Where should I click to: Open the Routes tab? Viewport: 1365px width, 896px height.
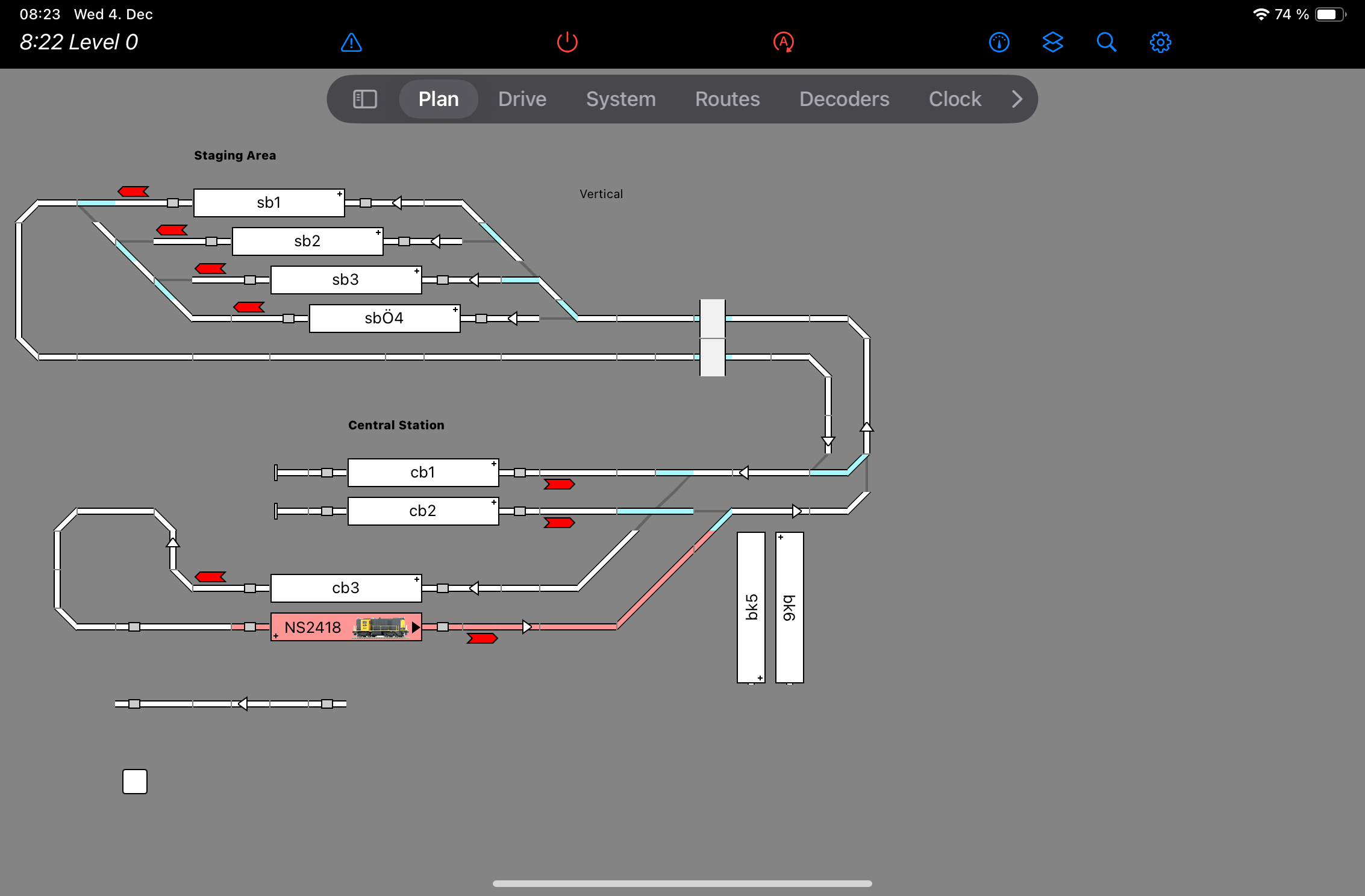click(727, 99)
